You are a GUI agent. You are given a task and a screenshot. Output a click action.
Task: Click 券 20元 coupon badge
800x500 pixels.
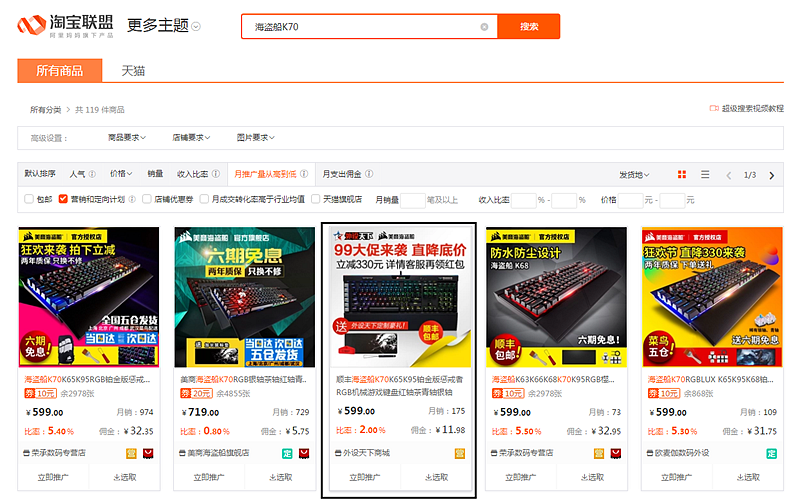click(196, 393)
